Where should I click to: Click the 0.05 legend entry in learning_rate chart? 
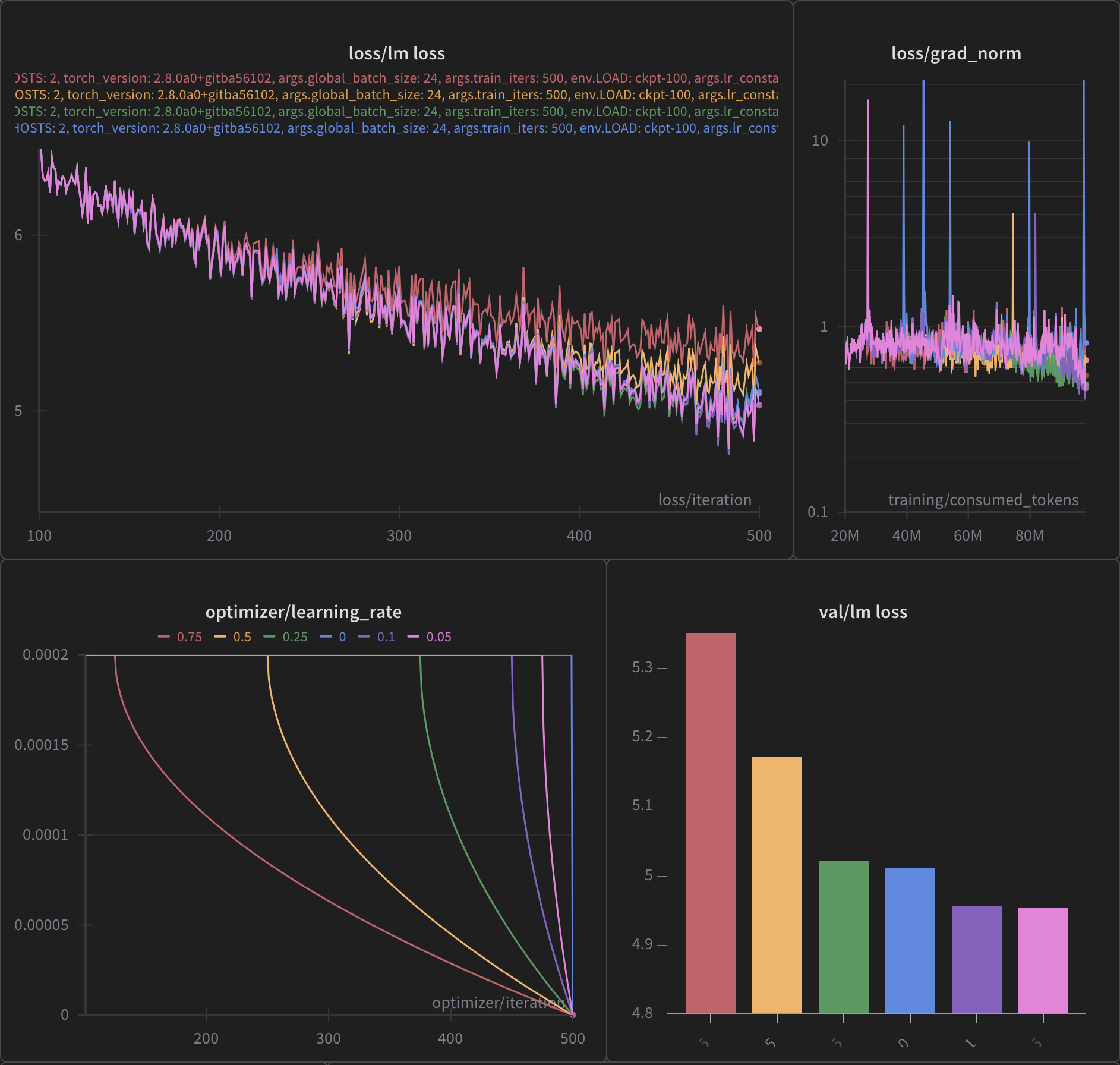430,637
